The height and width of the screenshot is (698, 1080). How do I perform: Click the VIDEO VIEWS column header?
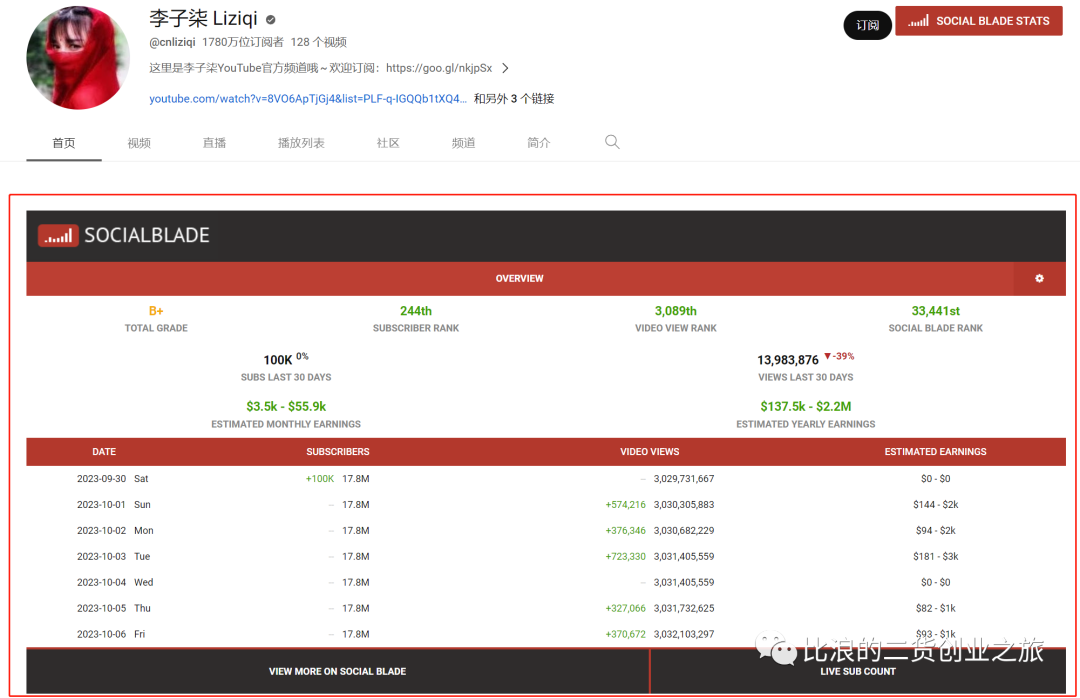(650, 452)
